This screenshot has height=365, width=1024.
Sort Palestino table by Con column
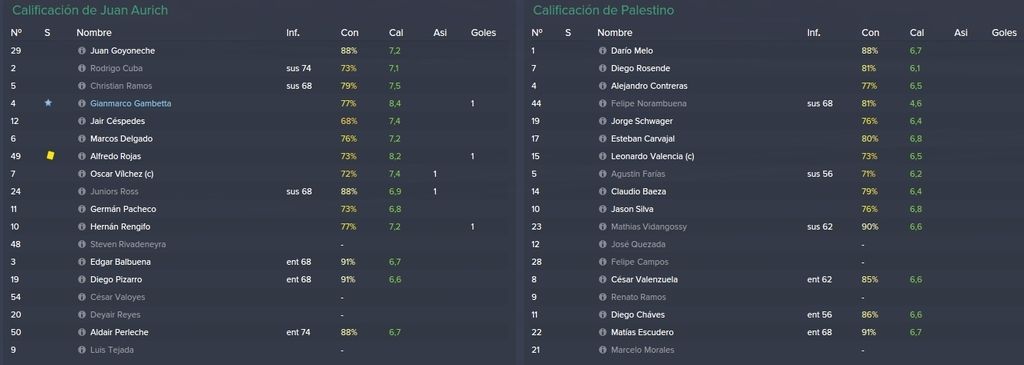[871, 33]
